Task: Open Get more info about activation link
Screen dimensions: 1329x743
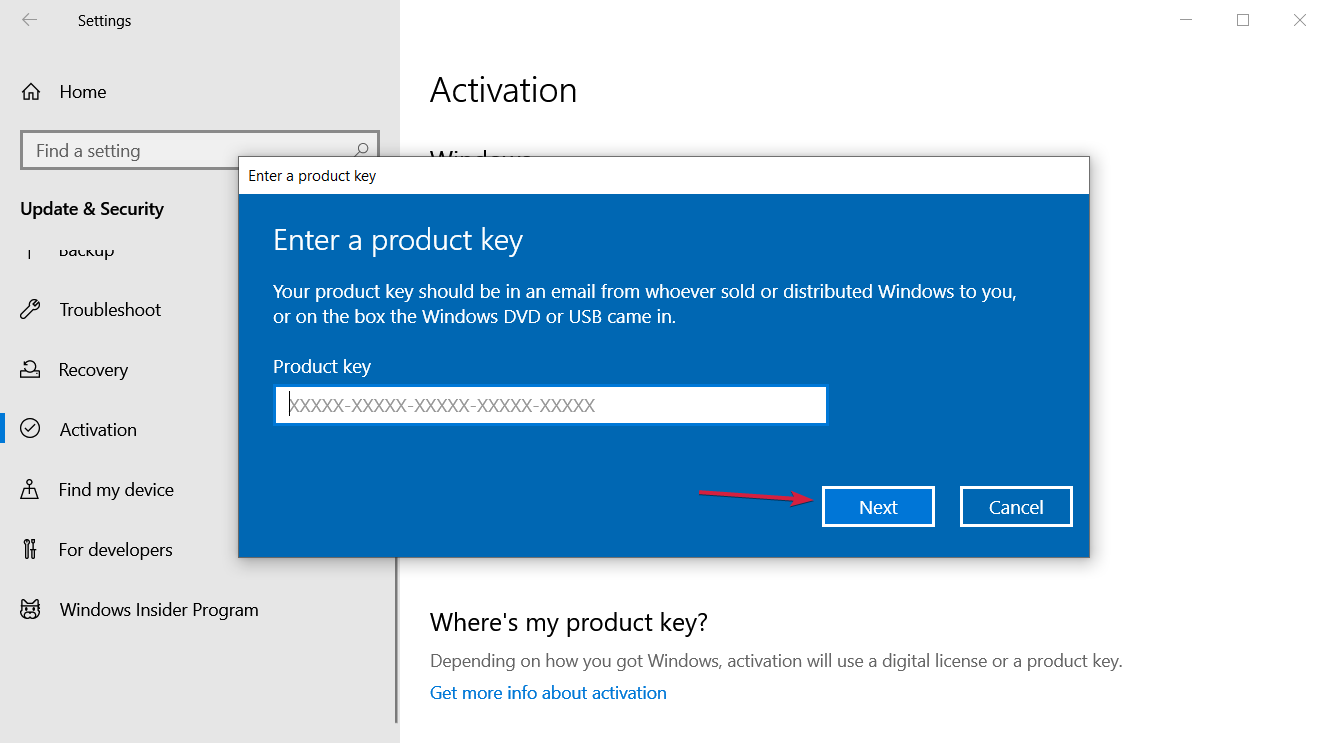Action: click(548, 692)
